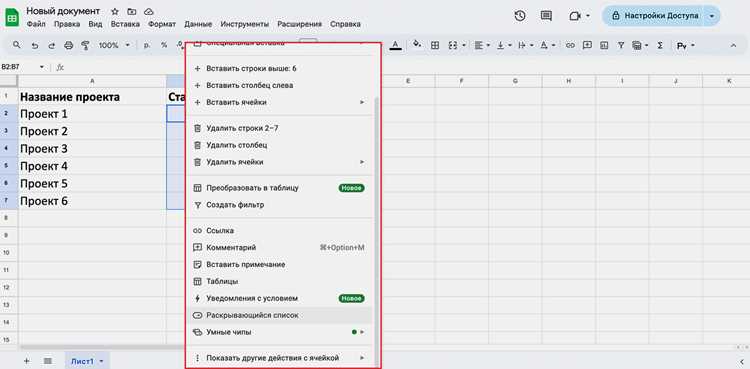750x369 pixels.
Task: Select Вставить строки выше: 6
Action: coord(279,68)
